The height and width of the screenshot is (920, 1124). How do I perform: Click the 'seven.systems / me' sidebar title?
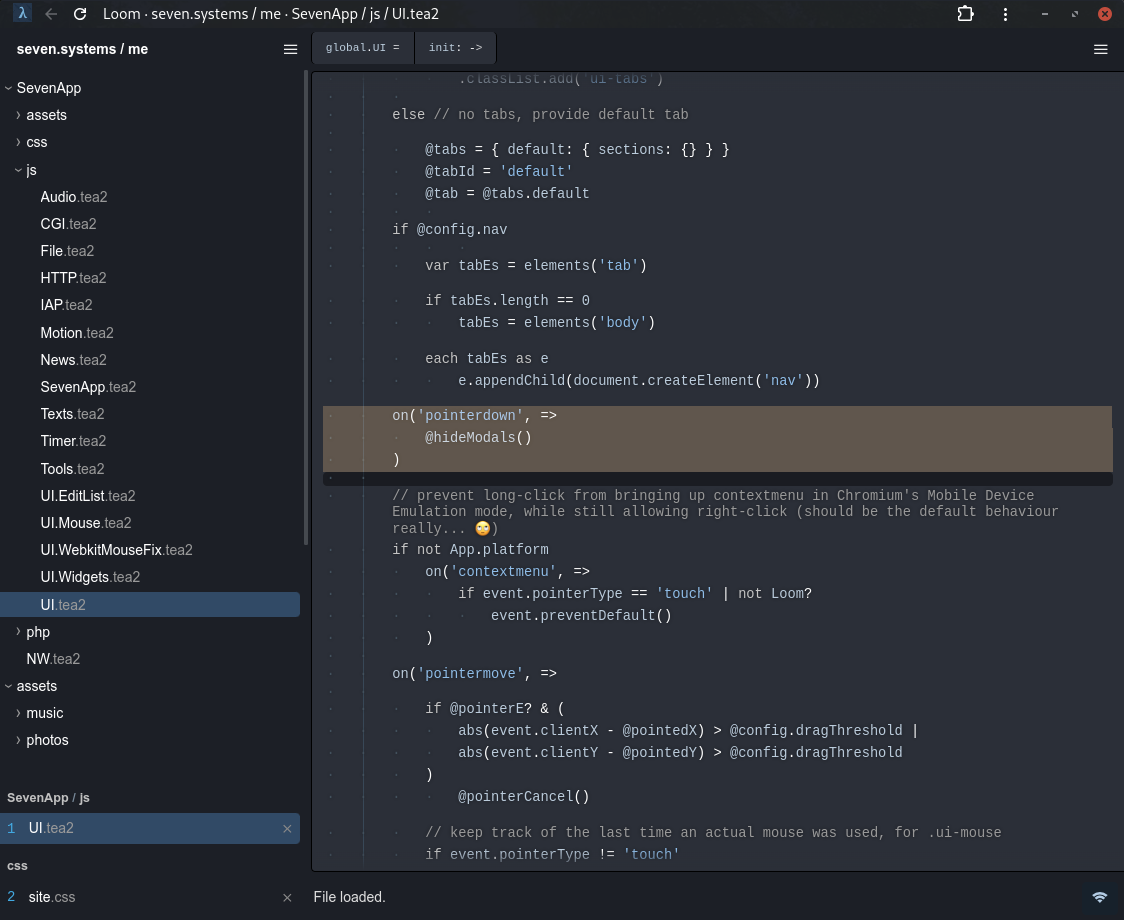[x=82, y=49]
